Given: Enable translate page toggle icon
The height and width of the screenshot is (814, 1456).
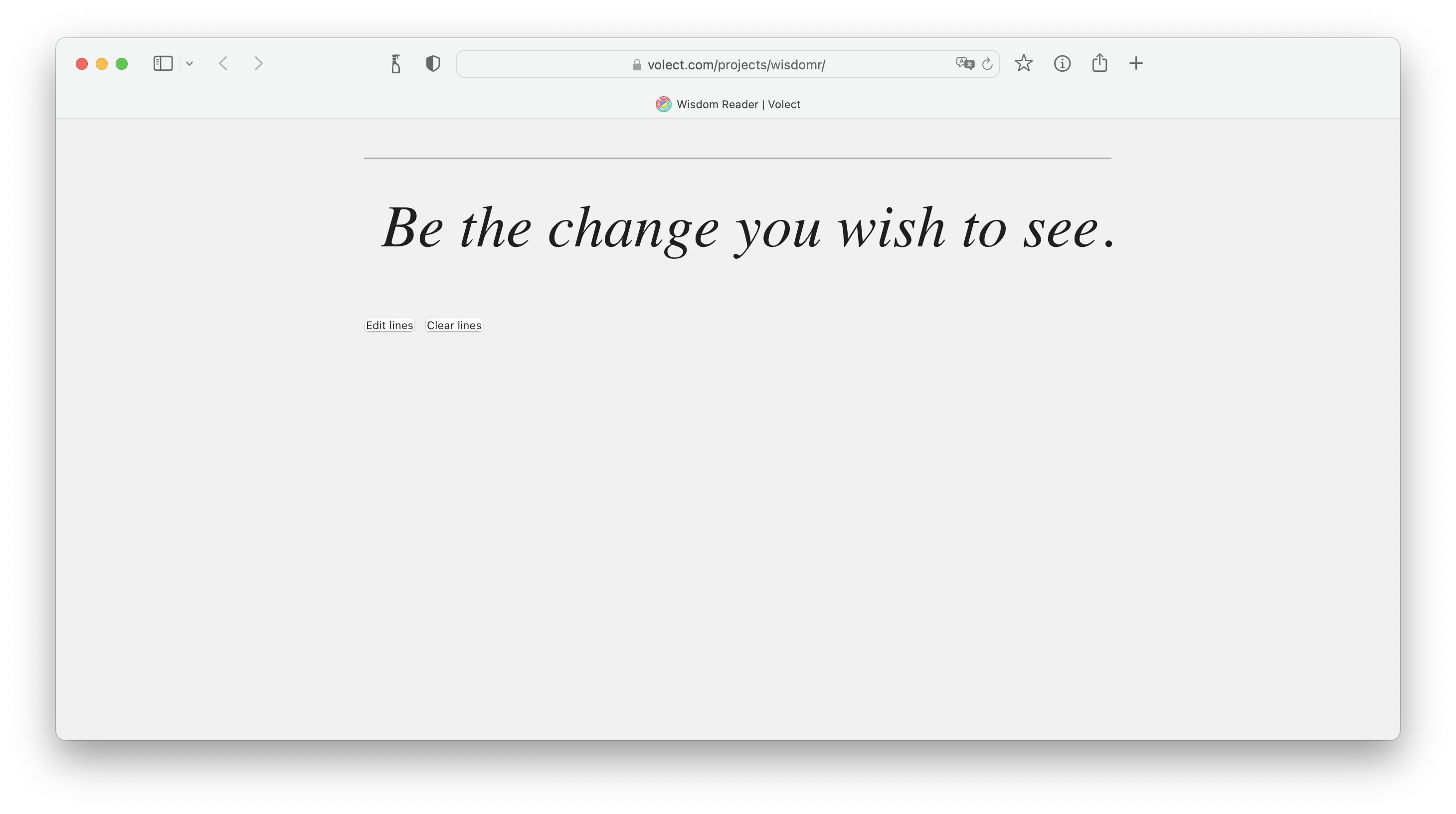Looking at the screenshot, I should click(965, 63).
